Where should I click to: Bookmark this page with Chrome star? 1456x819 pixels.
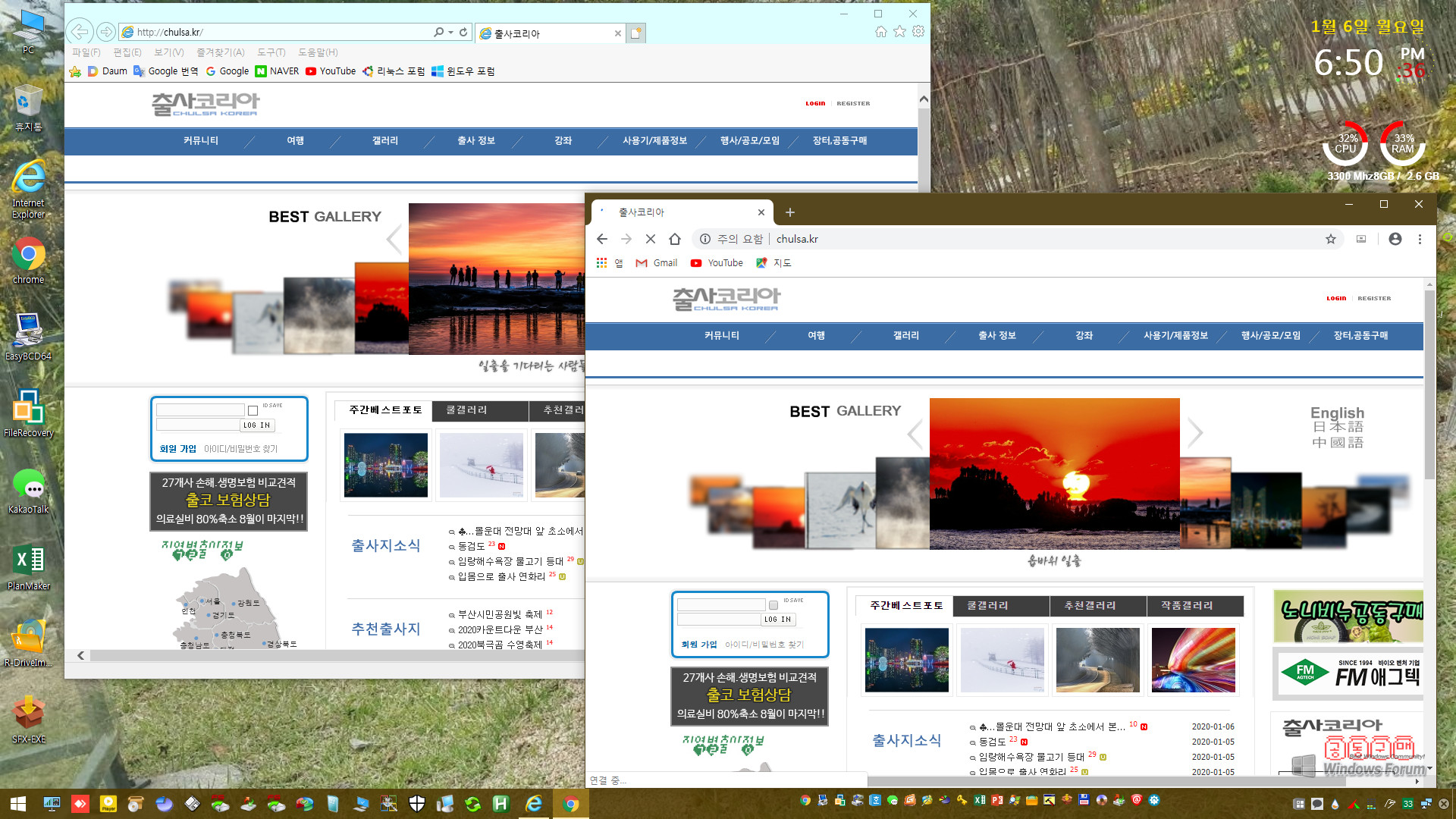(1331, 239)
